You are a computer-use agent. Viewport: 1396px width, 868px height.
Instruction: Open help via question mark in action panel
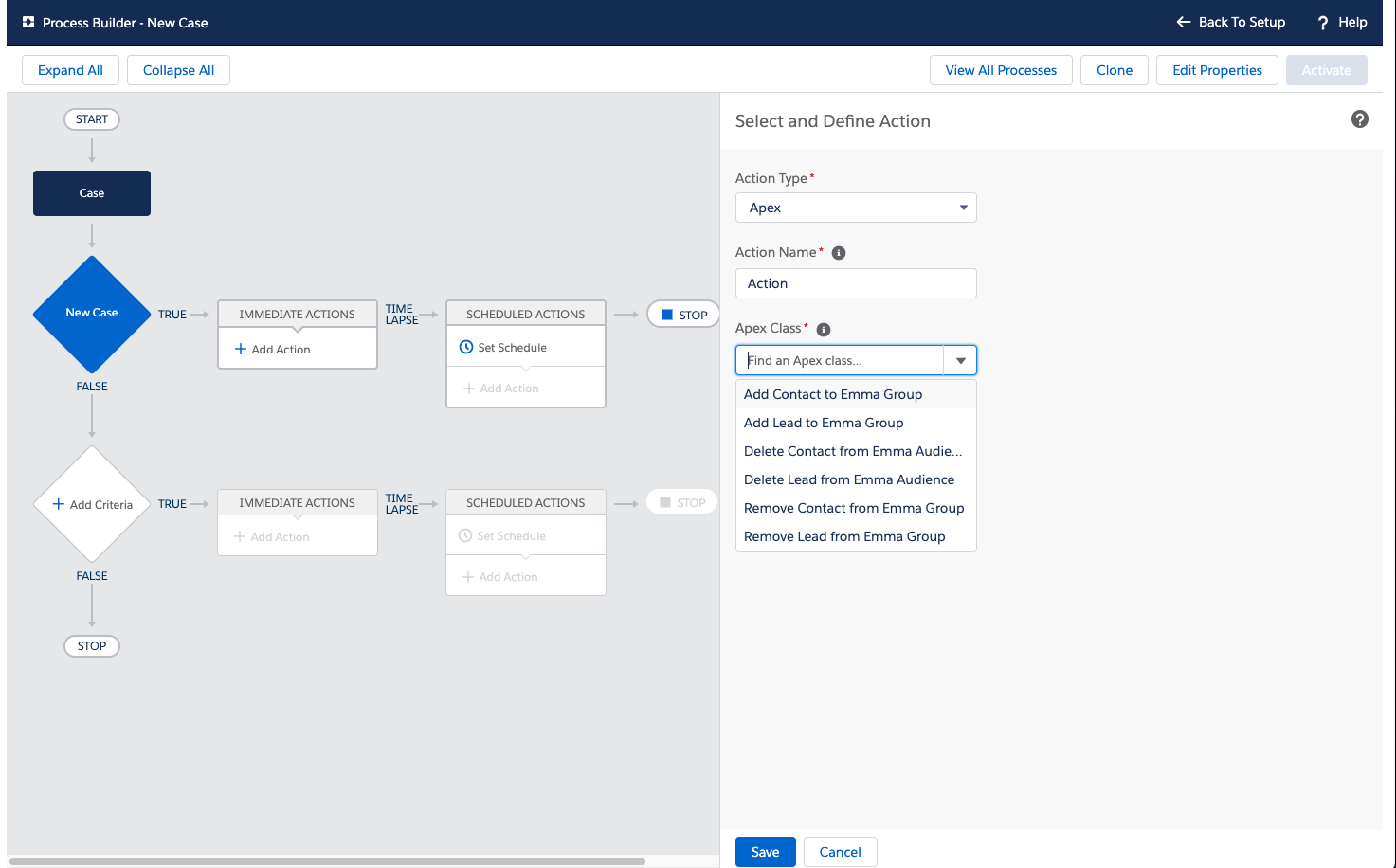[x=1360, y=119]
